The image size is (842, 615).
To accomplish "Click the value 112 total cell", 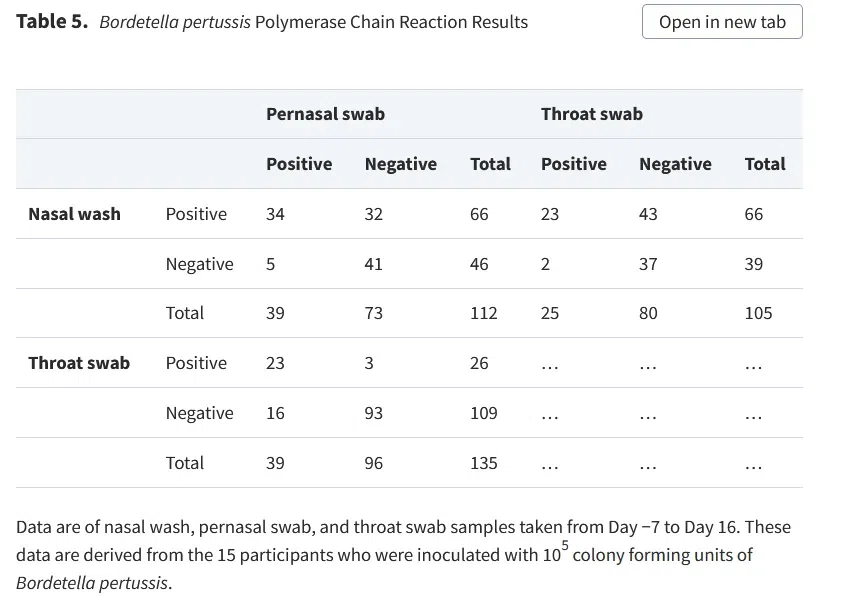I will pos(484,313).
